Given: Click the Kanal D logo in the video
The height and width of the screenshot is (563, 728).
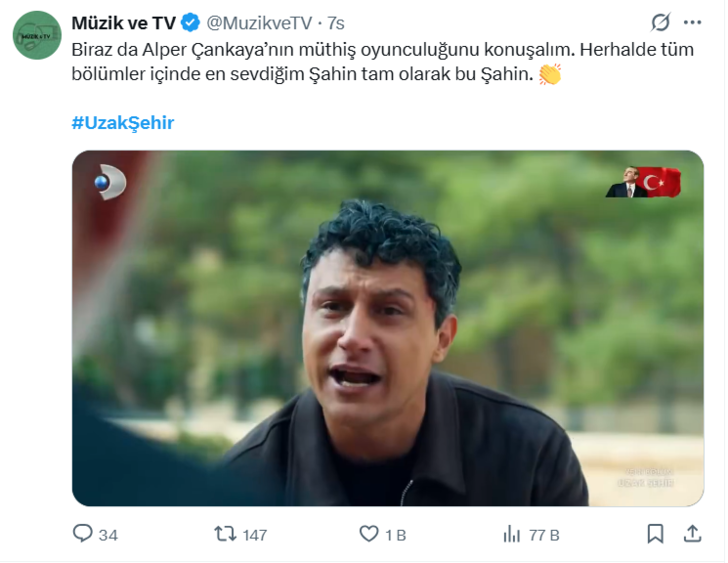Looking at the screenshot, I should [110, 182].
